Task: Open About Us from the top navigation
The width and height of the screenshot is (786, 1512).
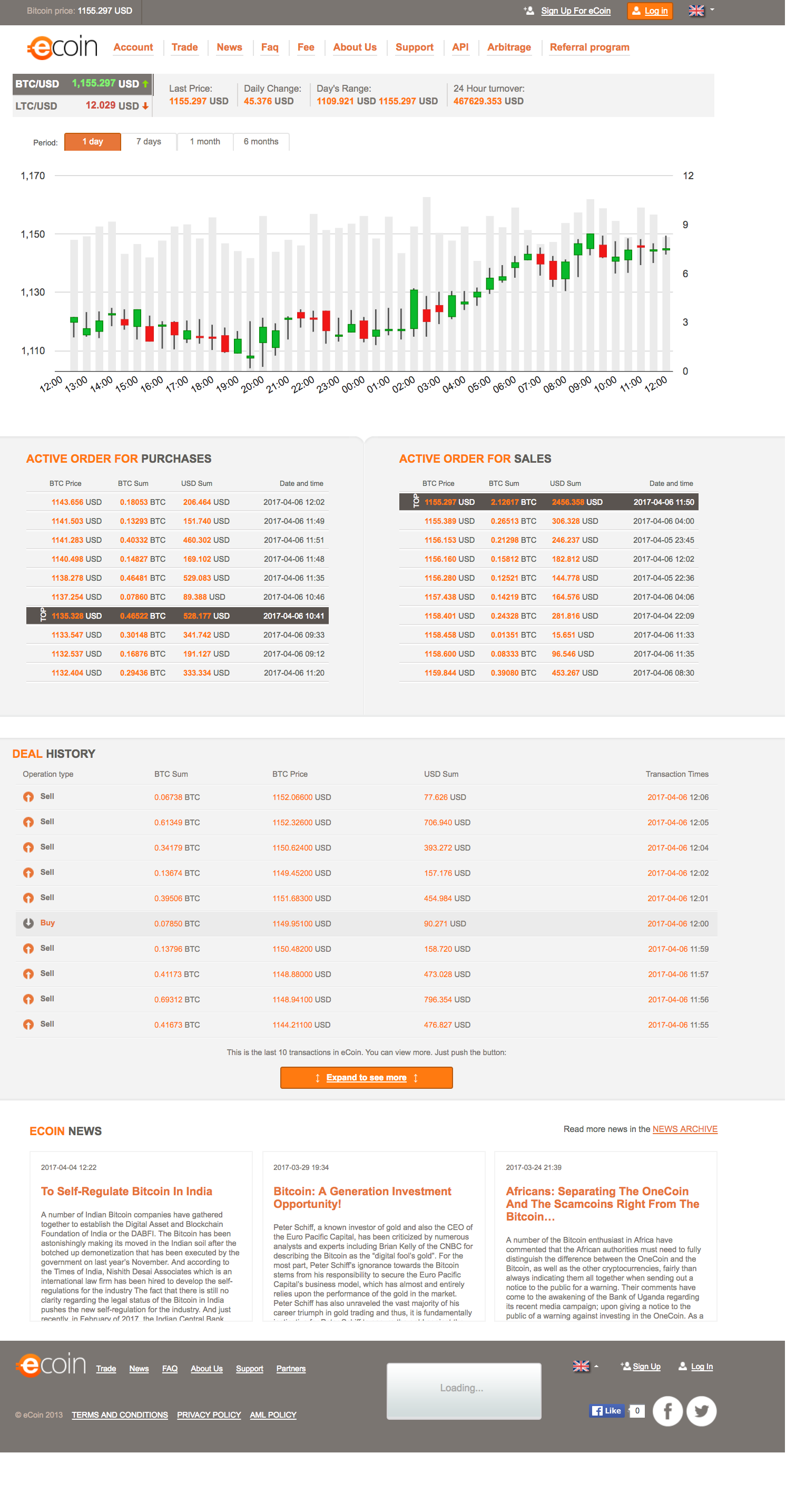Action: 355,47
